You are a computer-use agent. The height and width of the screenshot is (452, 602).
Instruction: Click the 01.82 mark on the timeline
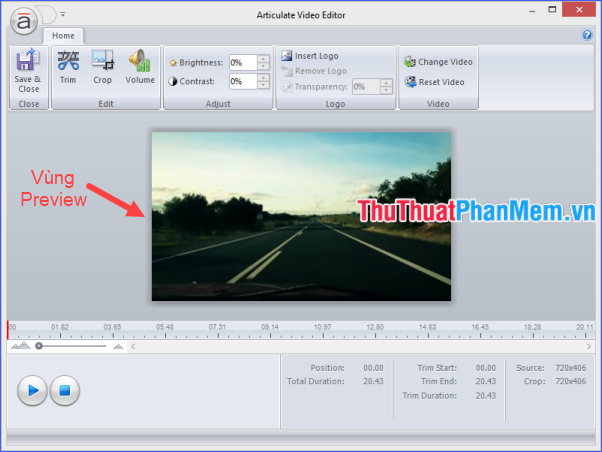(60, 327)
